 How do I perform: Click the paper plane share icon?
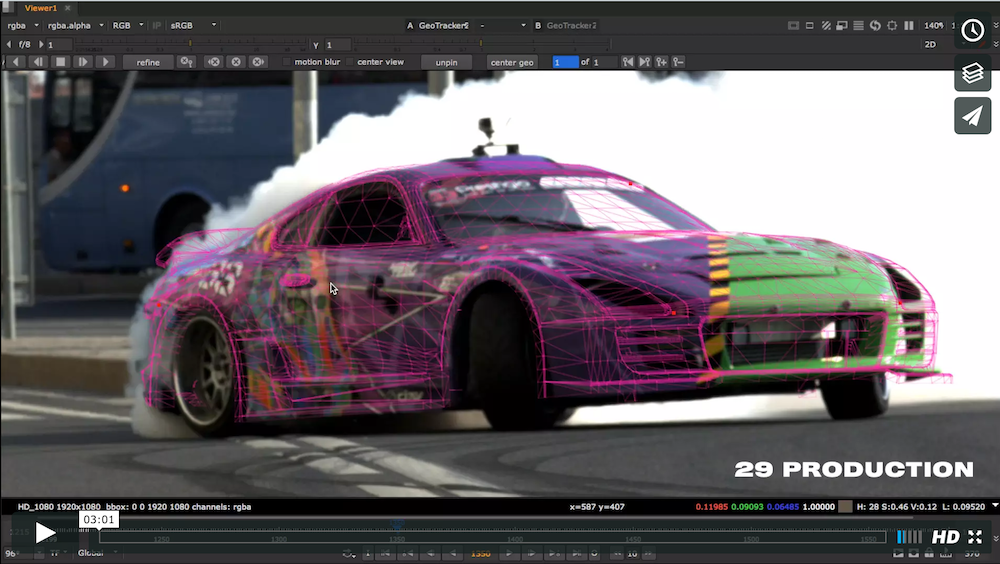972,116
